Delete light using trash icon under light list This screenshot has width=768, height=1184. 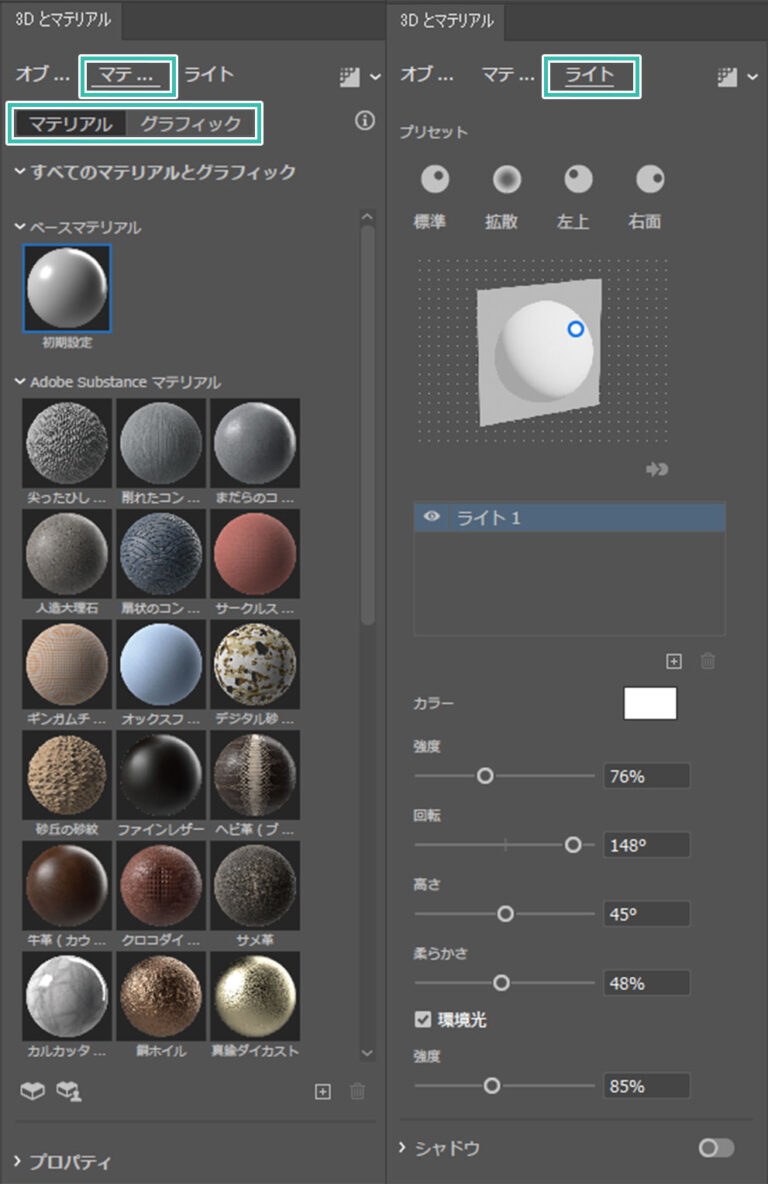[x=708, y=661]
